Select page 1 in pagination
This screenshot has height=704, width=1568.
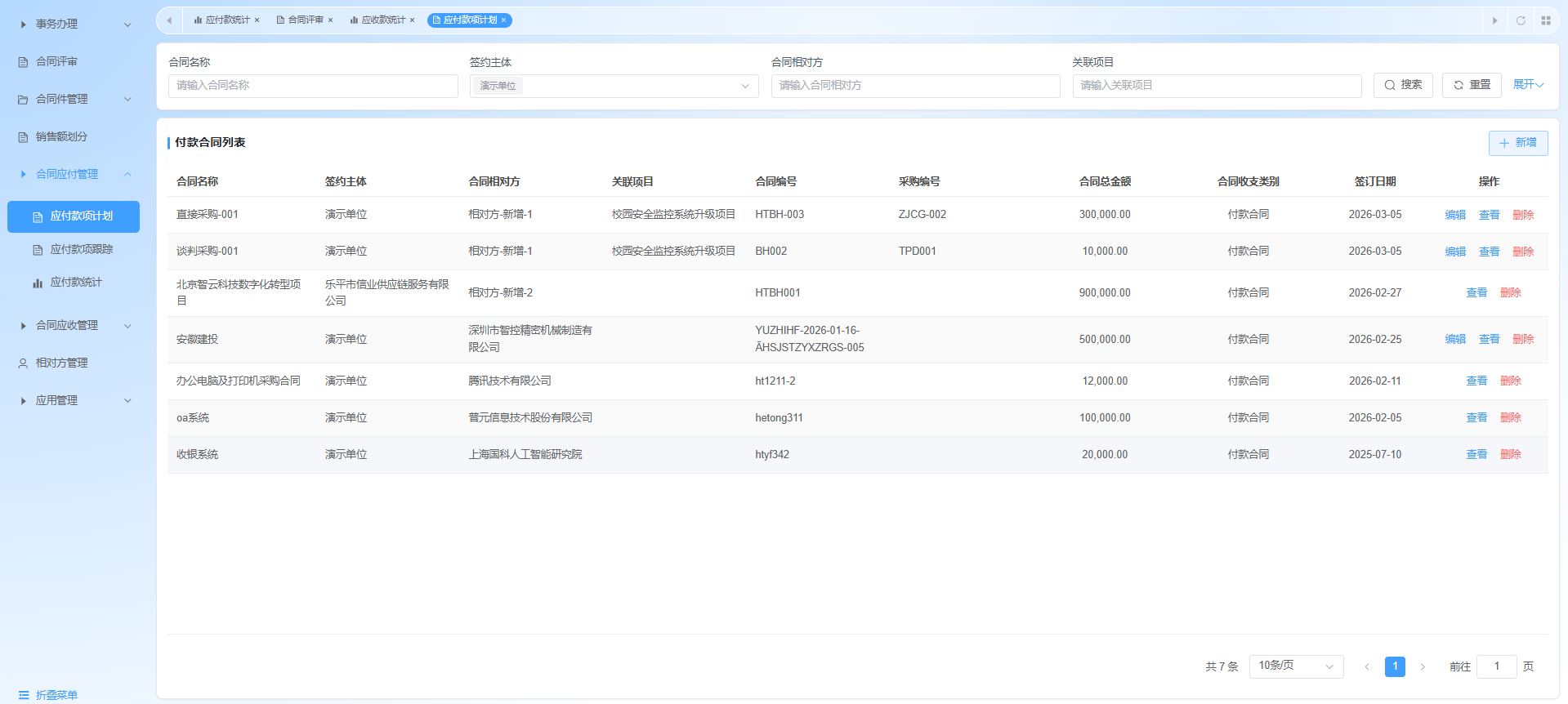tap(1395, 666)
